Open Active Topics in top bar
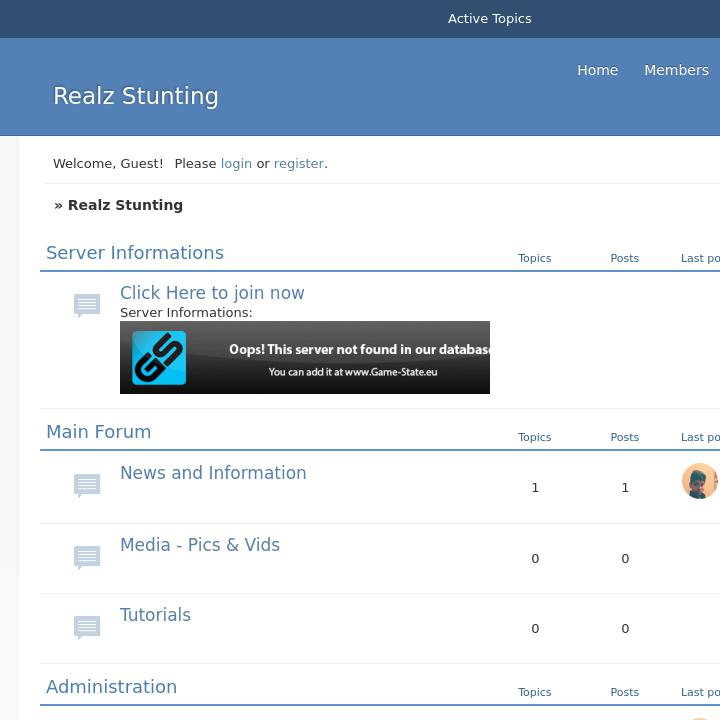This screenshot has height=720, width=720. point(489,19)
